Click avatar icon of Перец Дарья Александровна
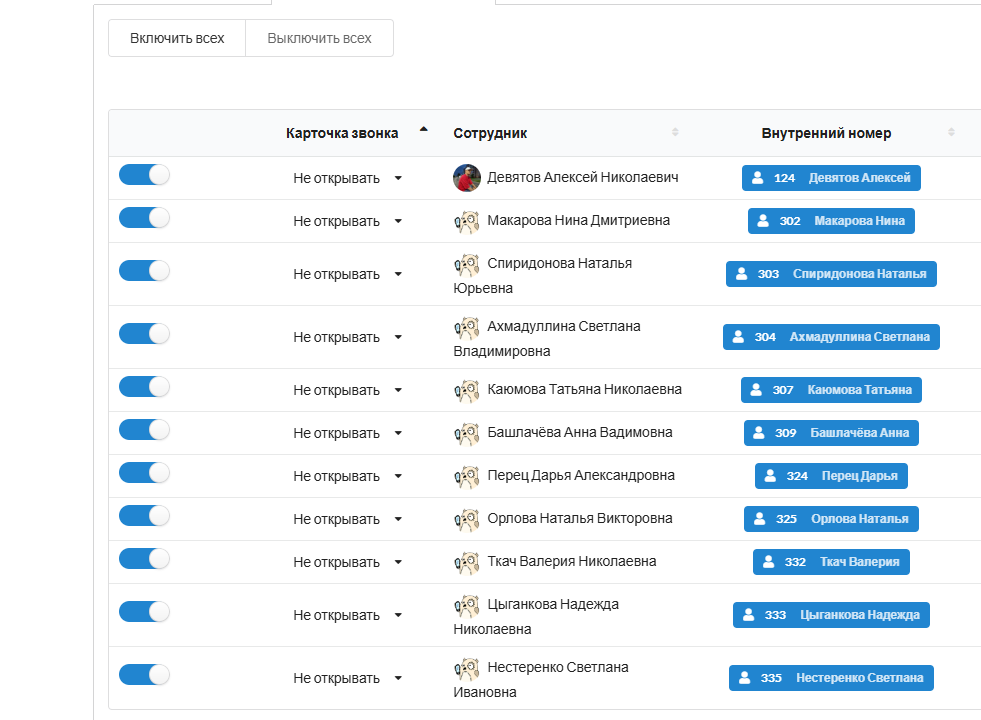 pos(466,476)
